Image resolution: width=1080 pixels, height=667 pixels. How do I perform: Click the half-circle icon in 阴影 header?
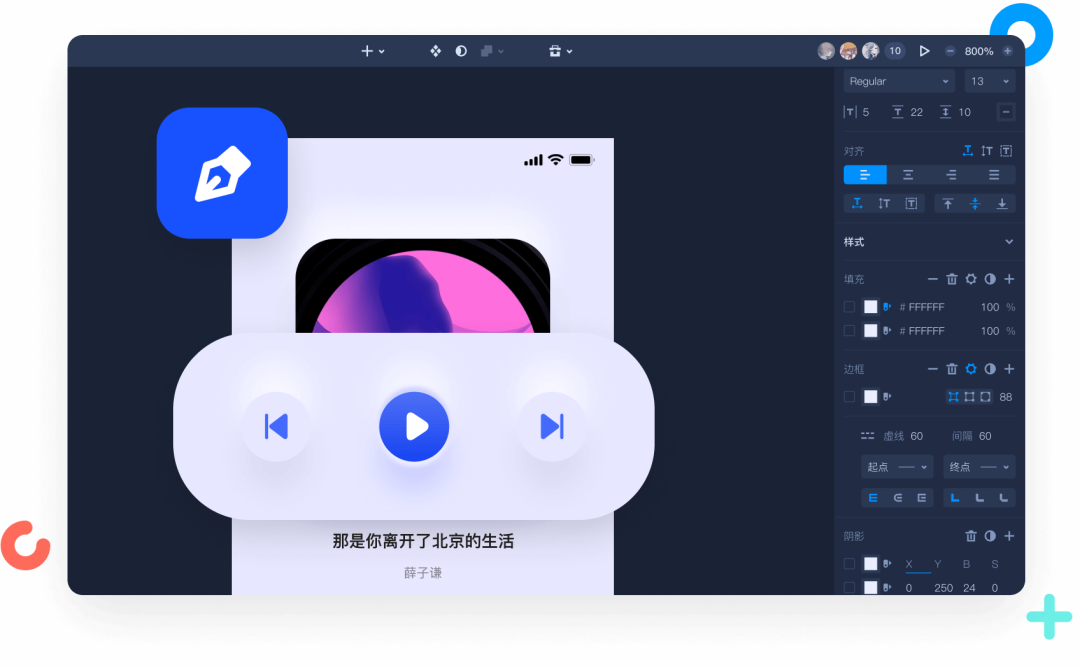[990, 536]
